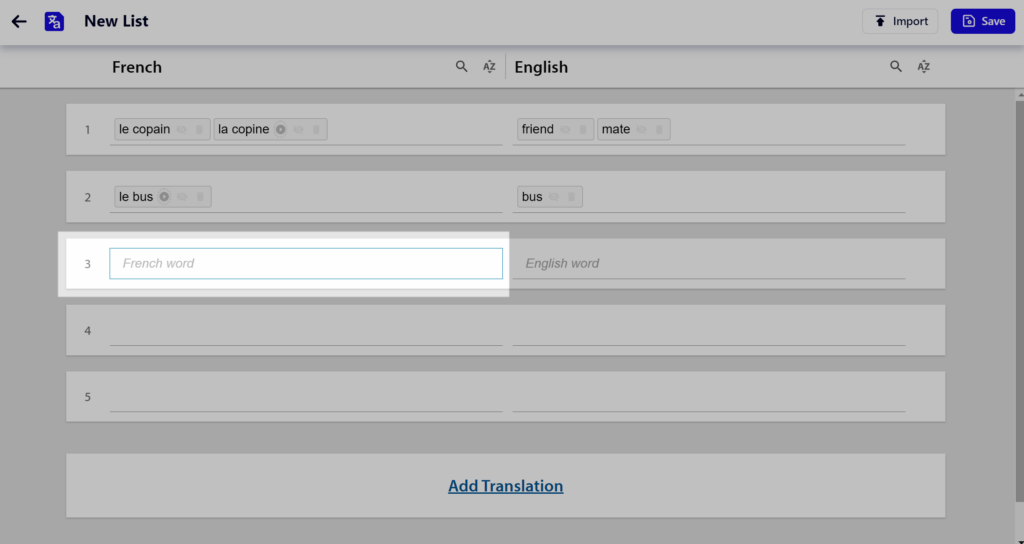Focus the French word input field
1024x544 pixels.
[x=306, y=263]
